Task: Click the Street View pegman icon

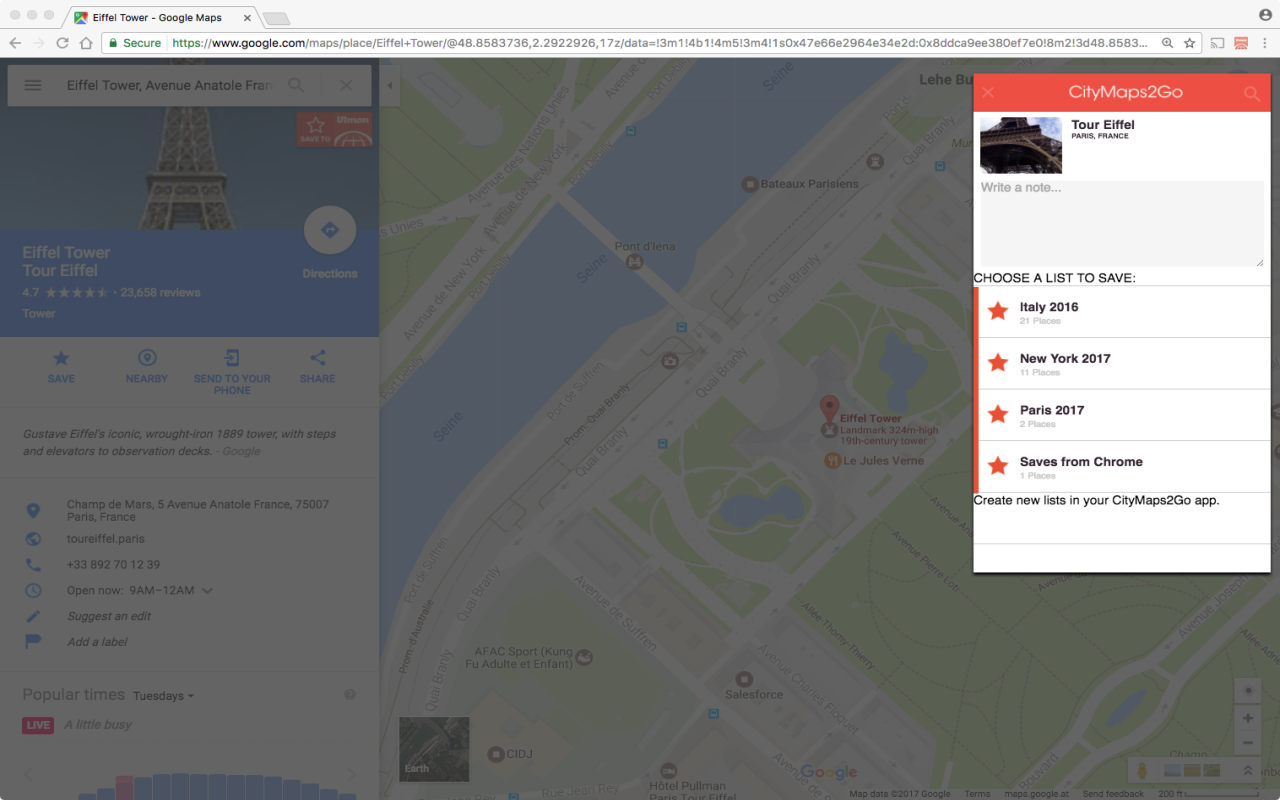Action: point(1140,771)
